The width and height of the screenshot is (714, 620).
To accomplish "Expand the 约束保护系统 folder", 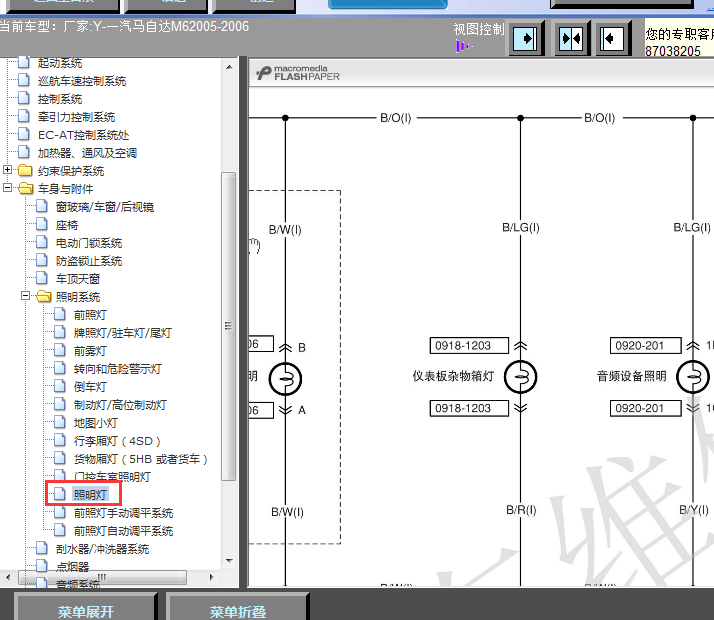I will point(7,170).
